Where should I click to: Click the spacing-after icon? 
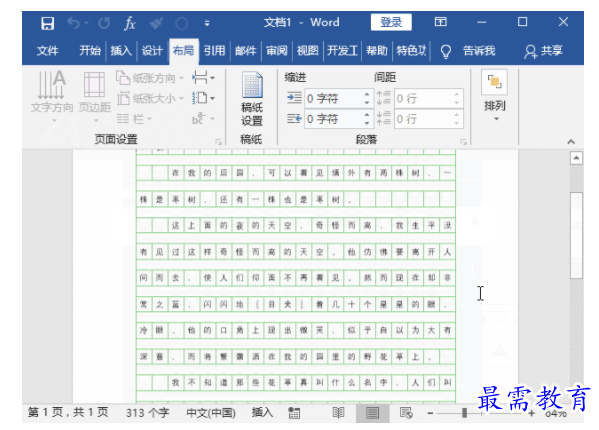tap(384, 118)
